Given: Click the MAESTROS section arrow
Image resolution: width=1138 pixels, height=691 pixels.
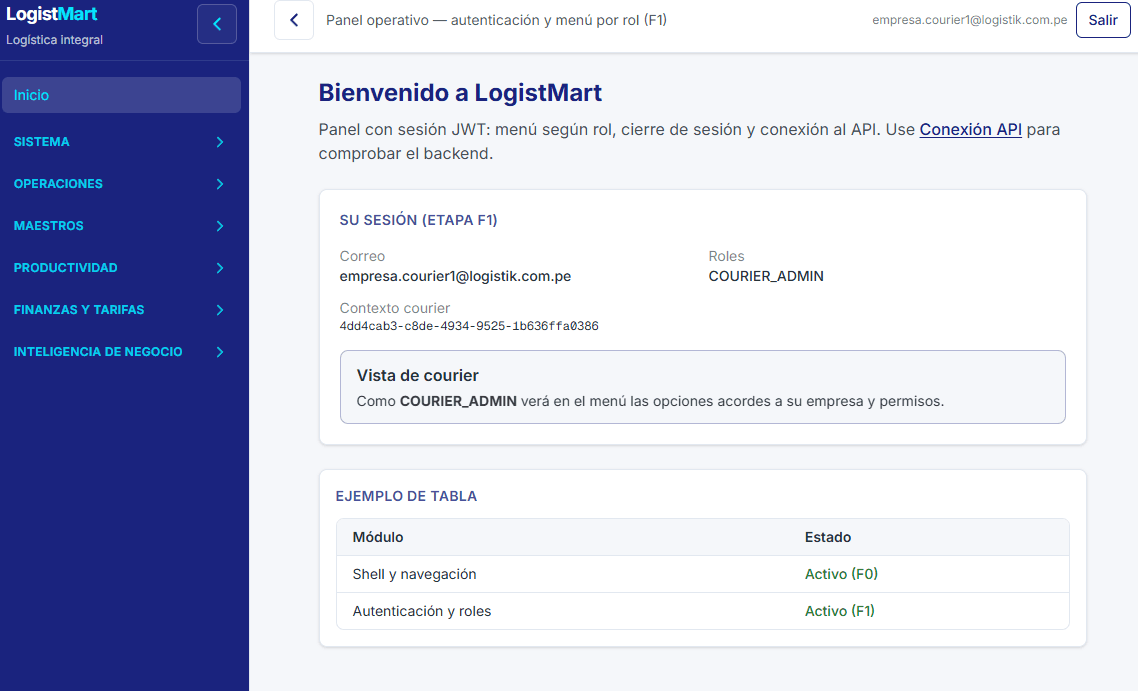Looking at the screenshot, I should point(219,226).
